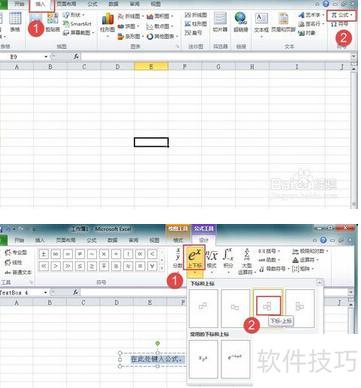The height and width of the screenshot is (388, 361).
Task: Insert an Object from the Text group
Action: pos(307,33)
